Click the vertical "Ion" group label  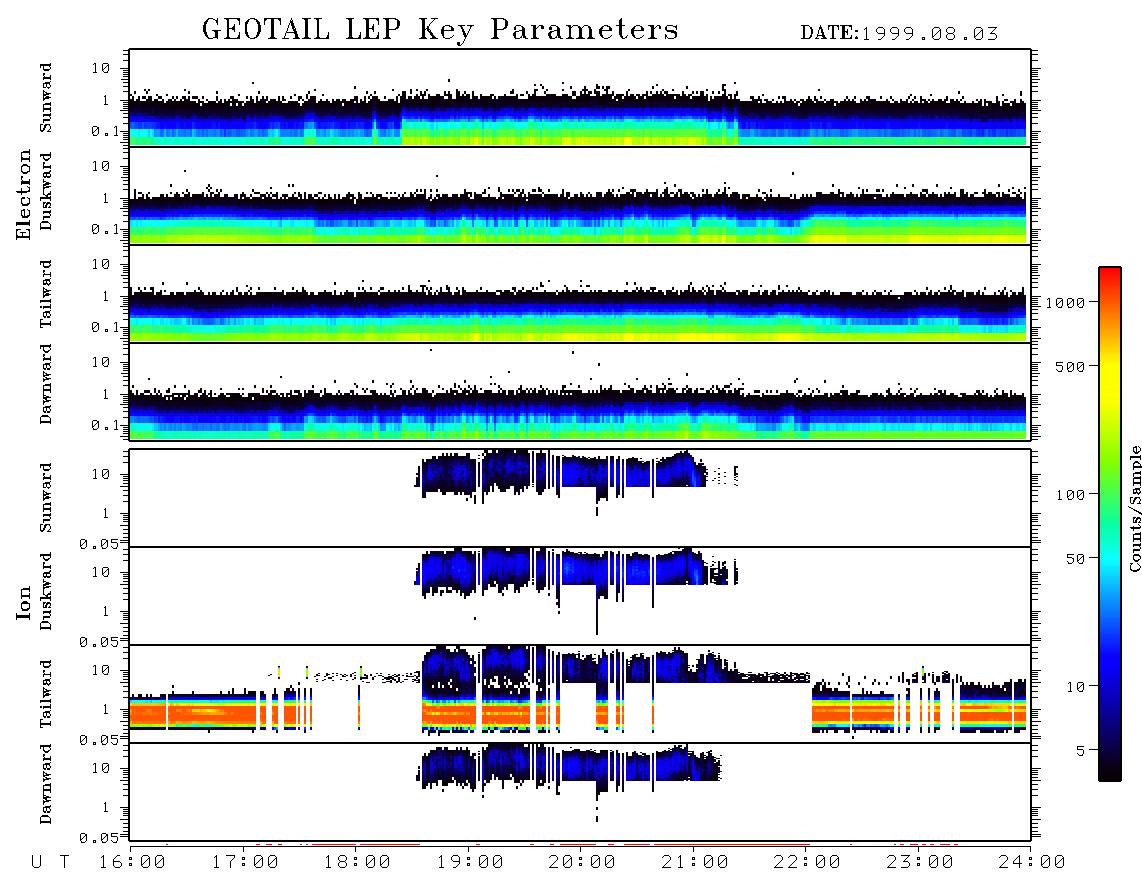tap(24, 602)
